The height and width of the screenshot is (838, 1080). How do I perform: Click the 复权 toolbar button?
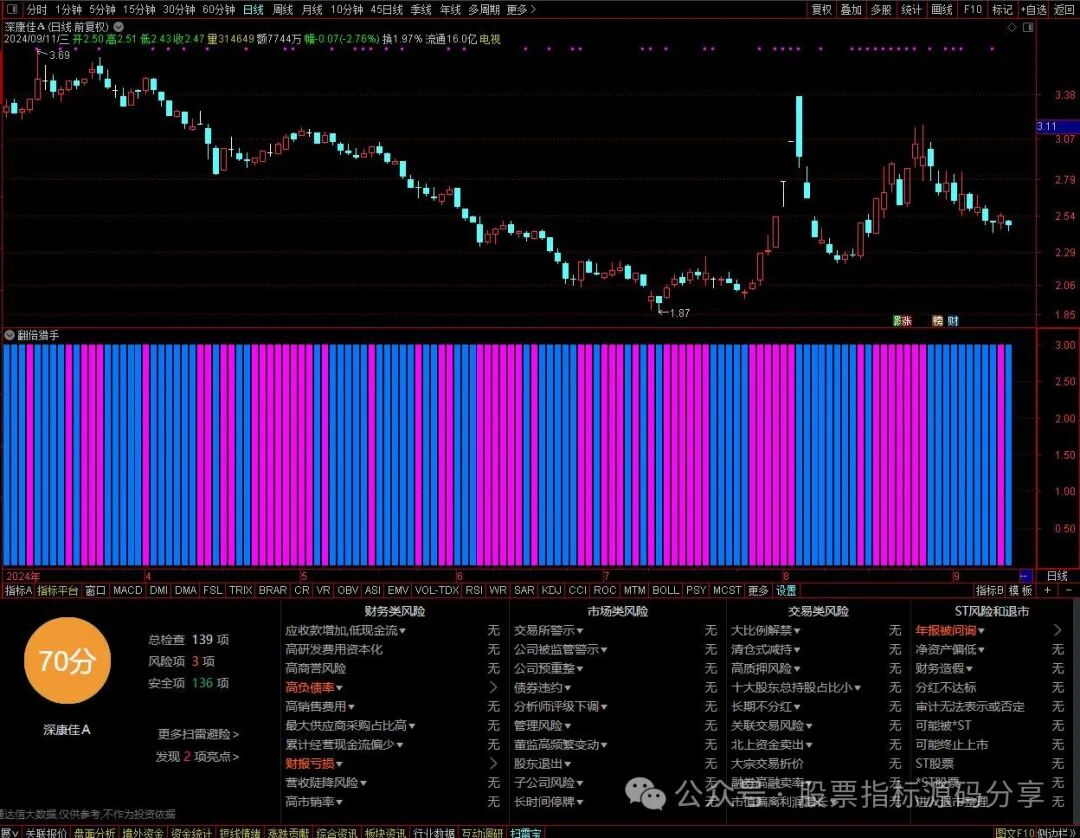coord(822,10)
